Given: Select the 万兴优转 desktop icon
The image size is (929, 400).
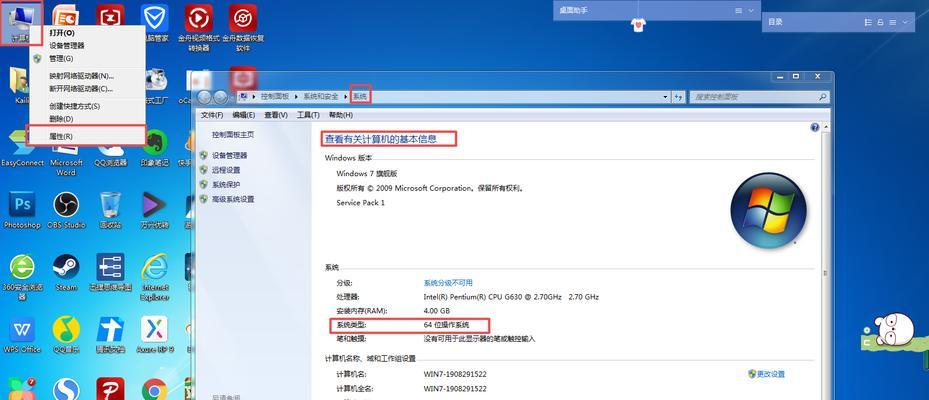Looking at the screenshot, I should pos(155,210).
